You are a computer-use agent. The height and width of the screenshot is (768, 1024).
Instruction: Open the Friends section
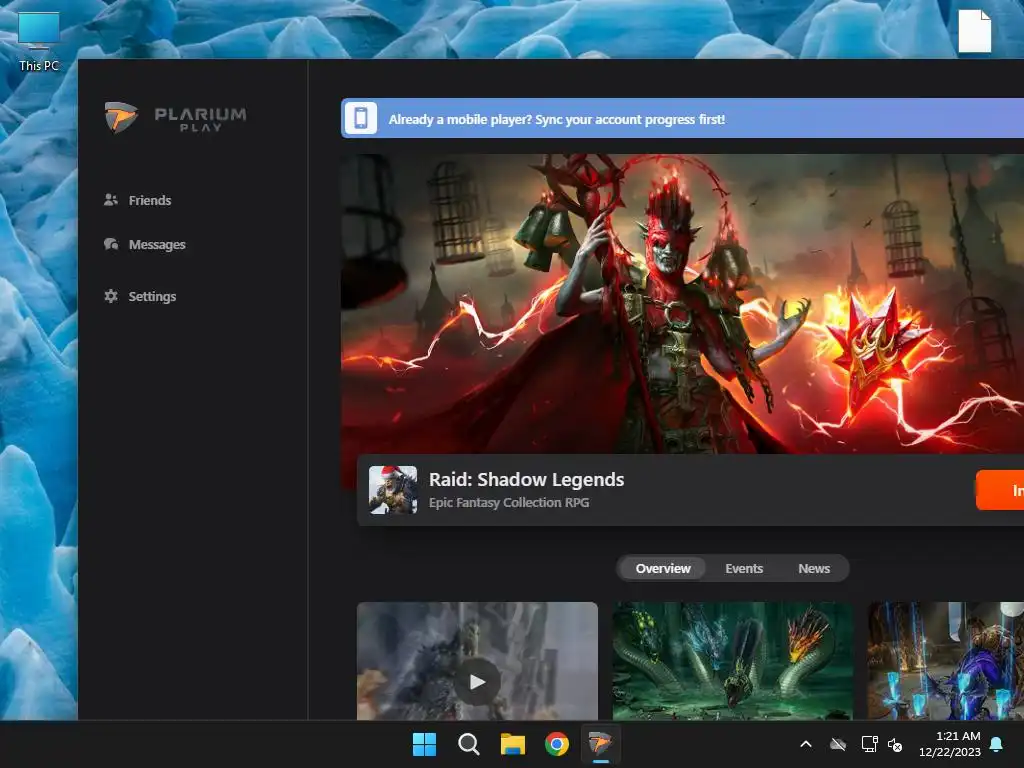pos(137,200)
